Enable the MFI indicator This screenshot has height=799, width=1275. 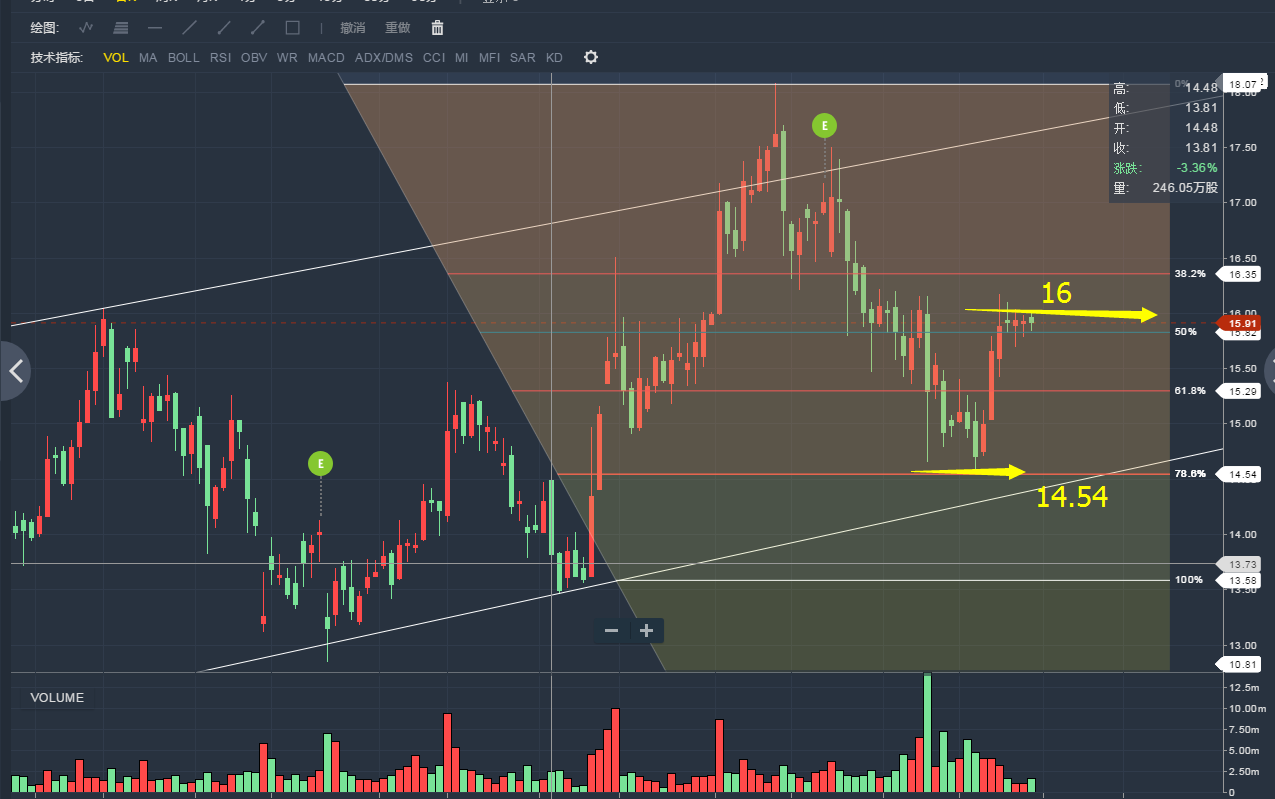[x=489, y=58]
